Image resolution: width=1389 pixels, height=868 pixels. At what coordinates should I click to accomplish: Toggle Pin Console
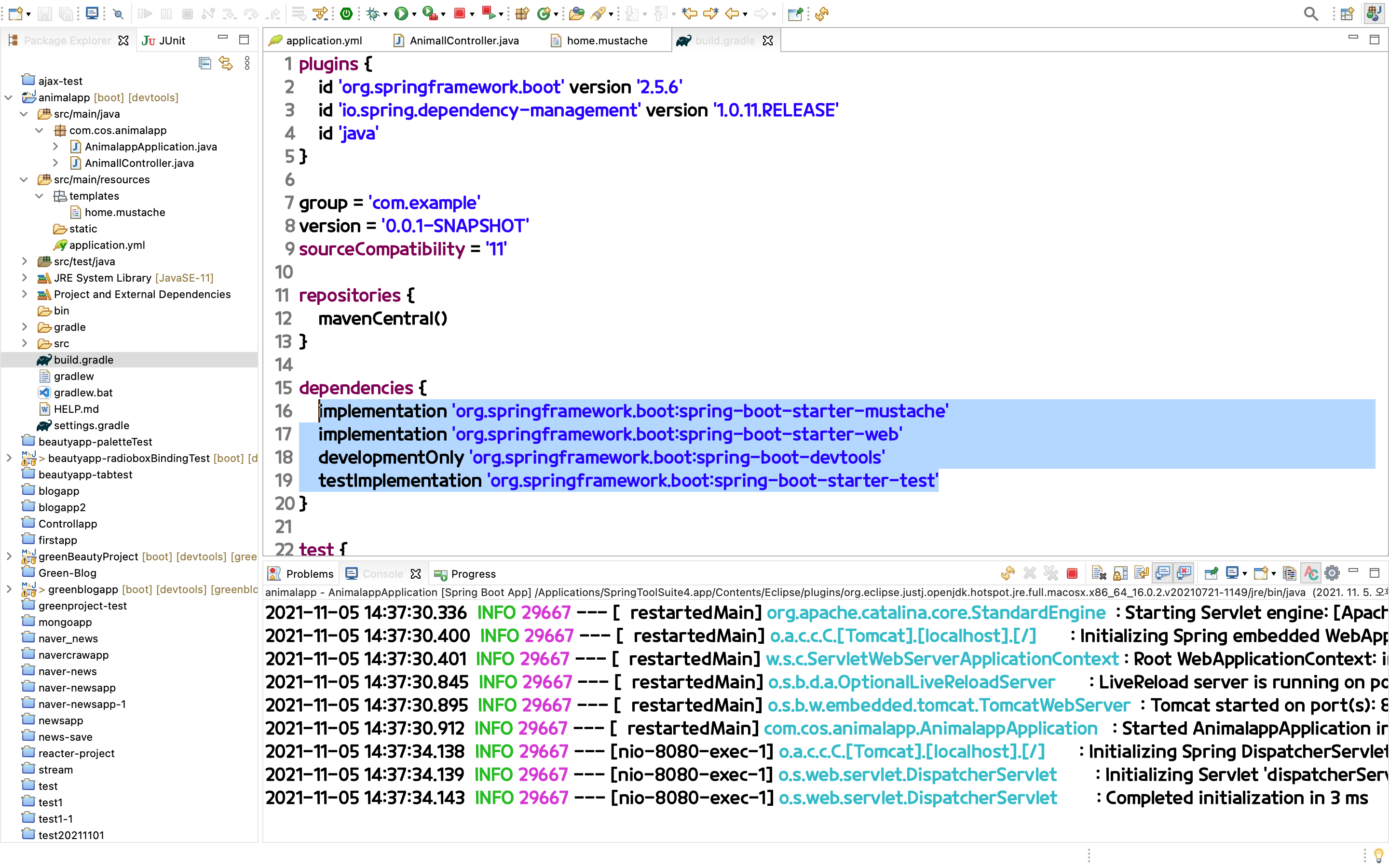[x=1211, y=573]
